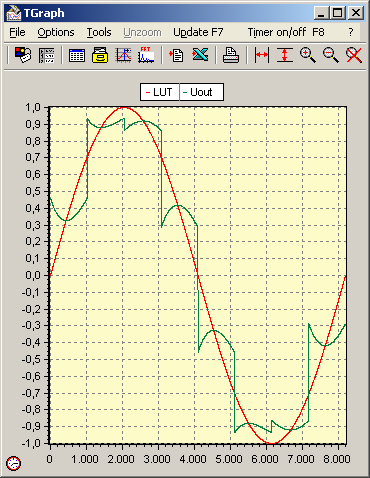Click the yellow archive drawer icon
The width and height of the screenshot is (370, 478).
100,55
